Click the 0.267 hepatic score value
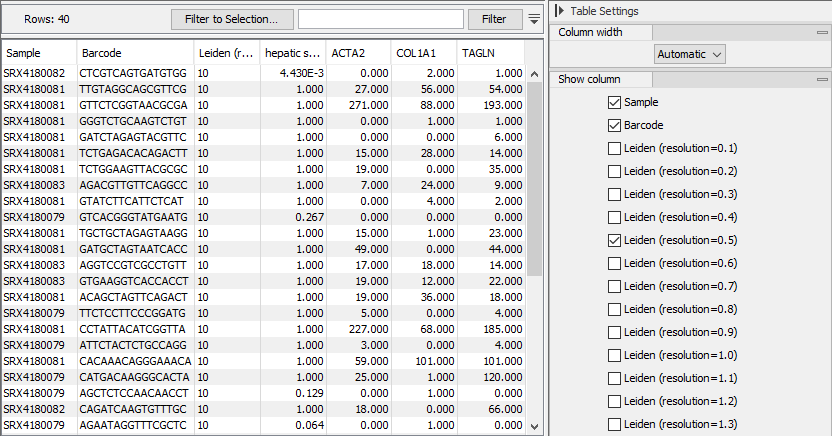This screenshot has width=832, height=436. coord(309,217)
